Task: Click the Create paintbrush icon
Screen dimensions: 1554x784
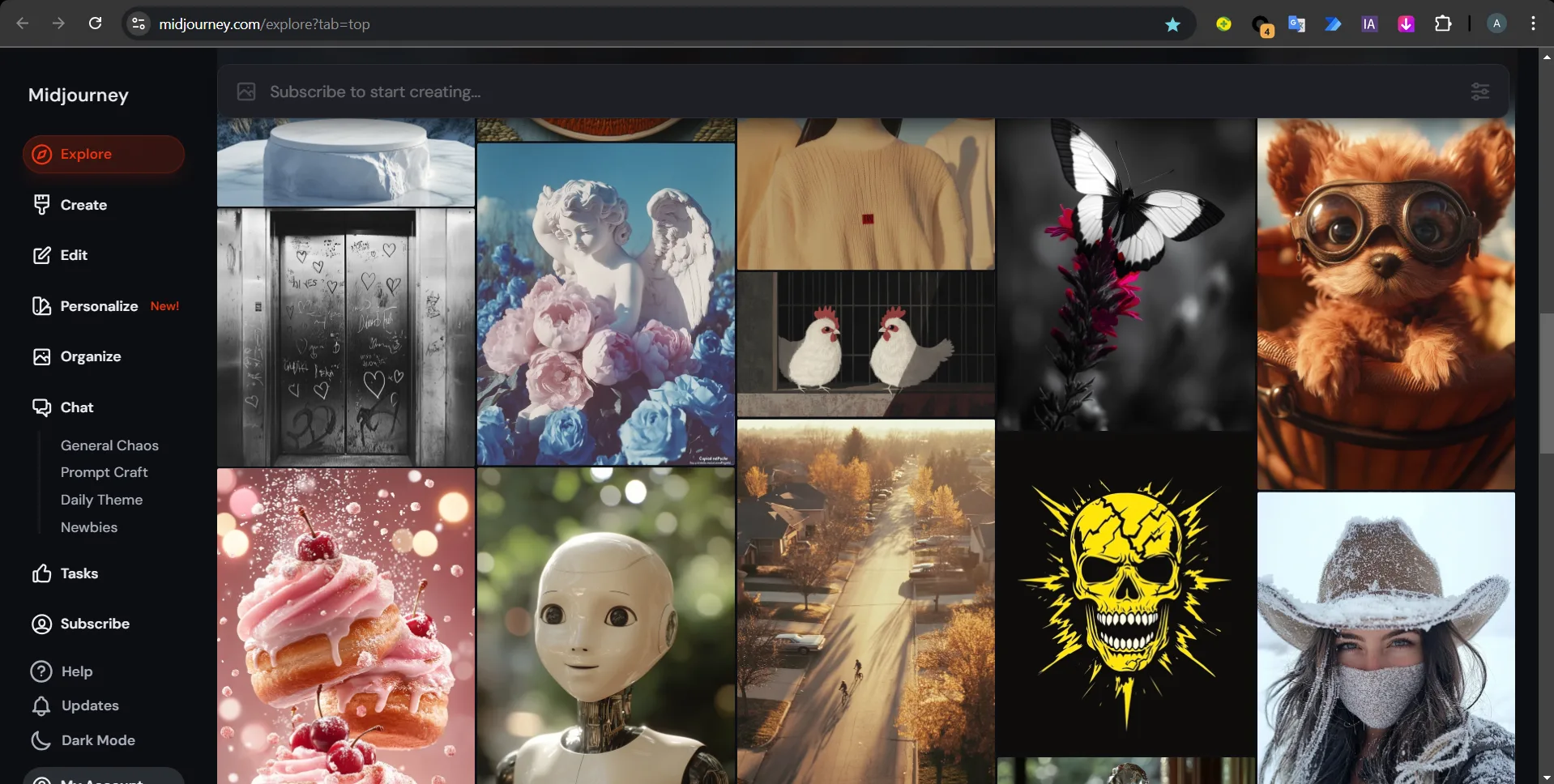Action: [41, 205]
